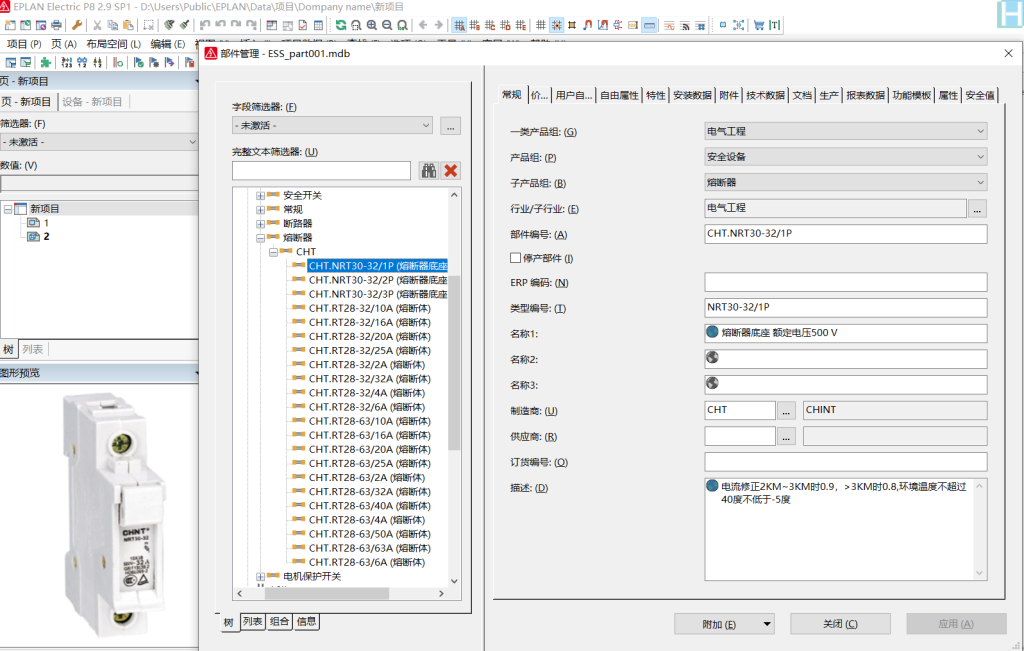
Task: Click the paste clipboard icon in toolbar
Action: (129, 25)
